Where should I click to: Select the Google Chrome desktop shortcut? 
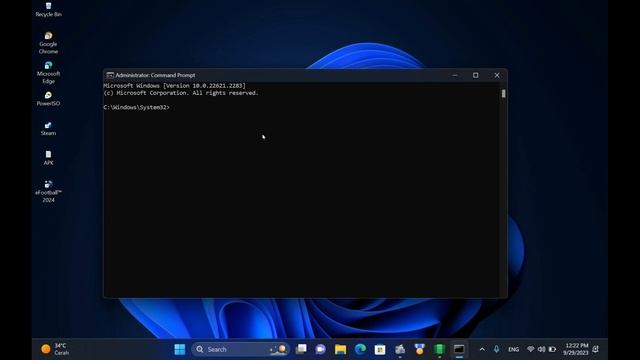(48, 43)
